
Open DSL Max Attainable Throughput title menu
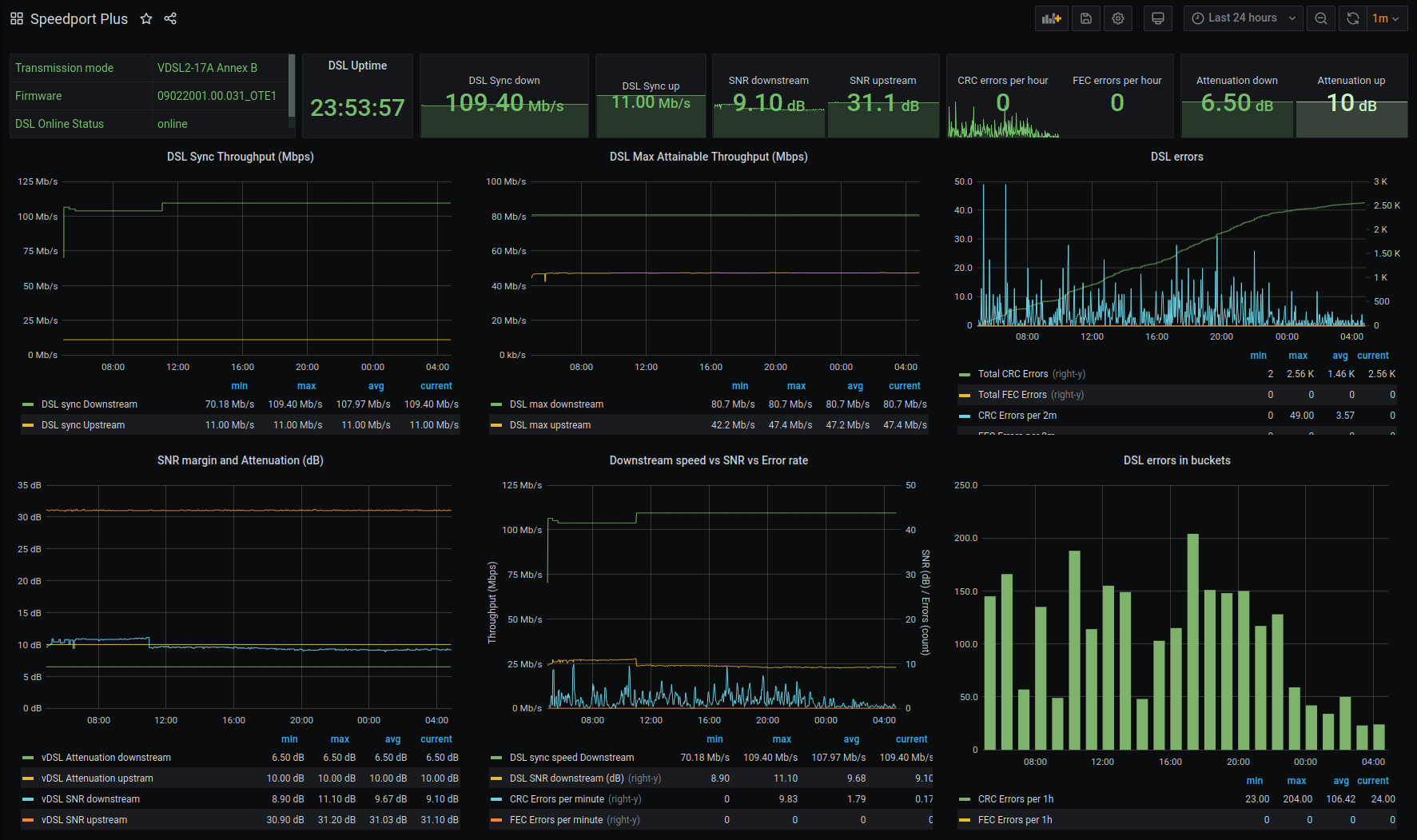tap(708, 157)
